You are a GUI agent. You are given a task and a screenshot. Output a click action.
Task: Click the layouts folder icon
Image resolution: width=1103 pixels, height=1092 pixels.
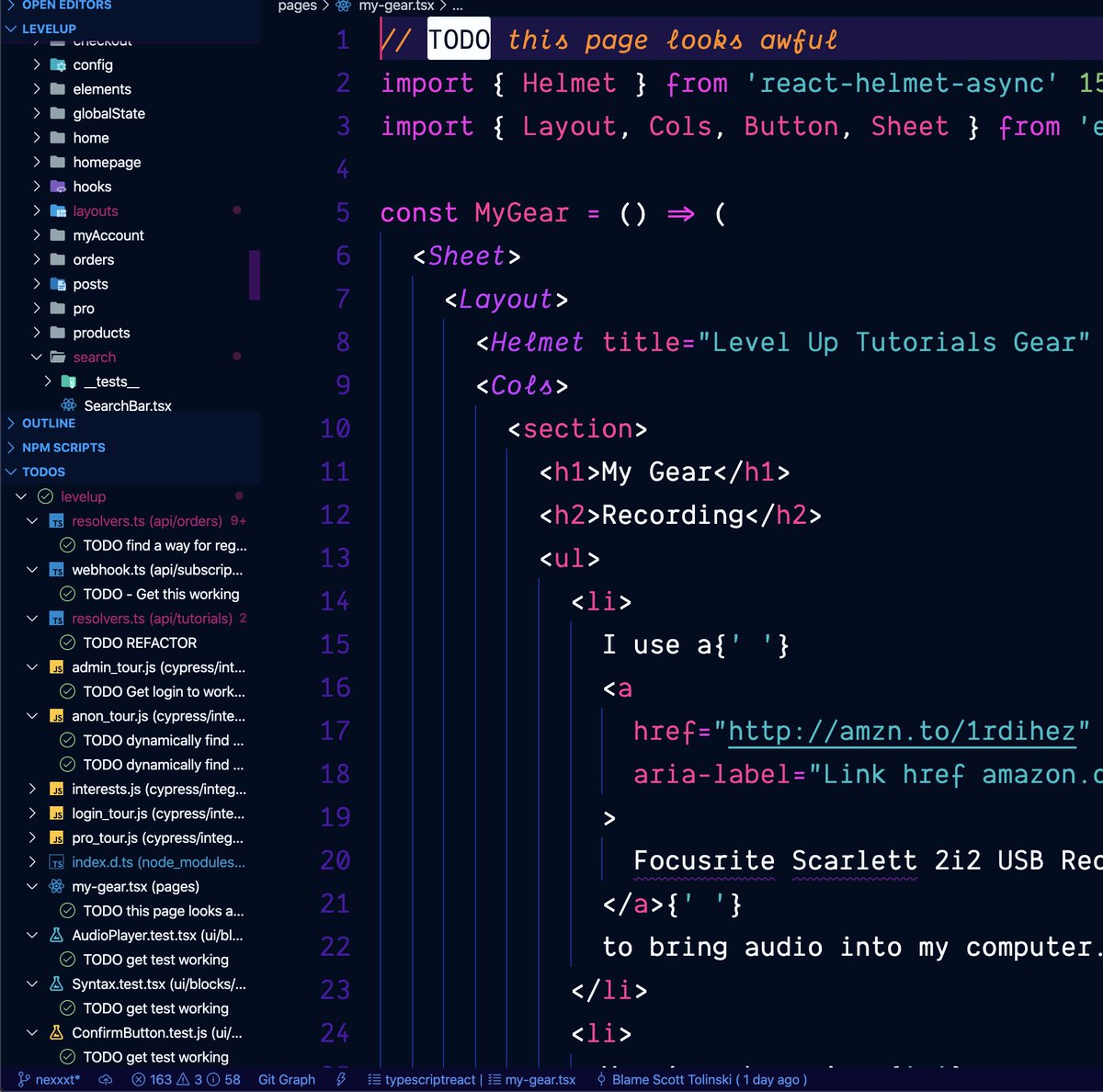tap(58, 211)
